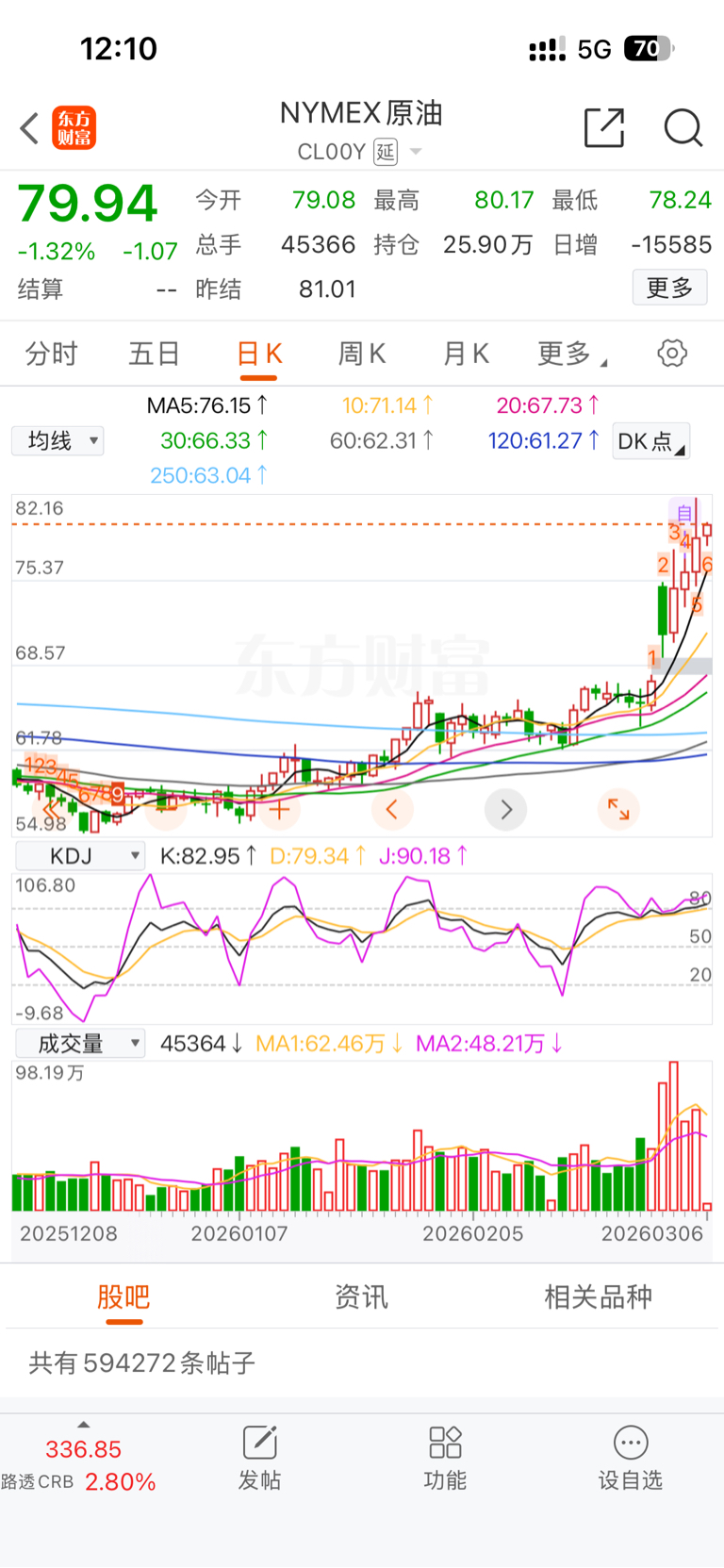This screenshot has width=724, height=1568.
Task: Open the 股吧 tab
Action: tap(123, 1297)
